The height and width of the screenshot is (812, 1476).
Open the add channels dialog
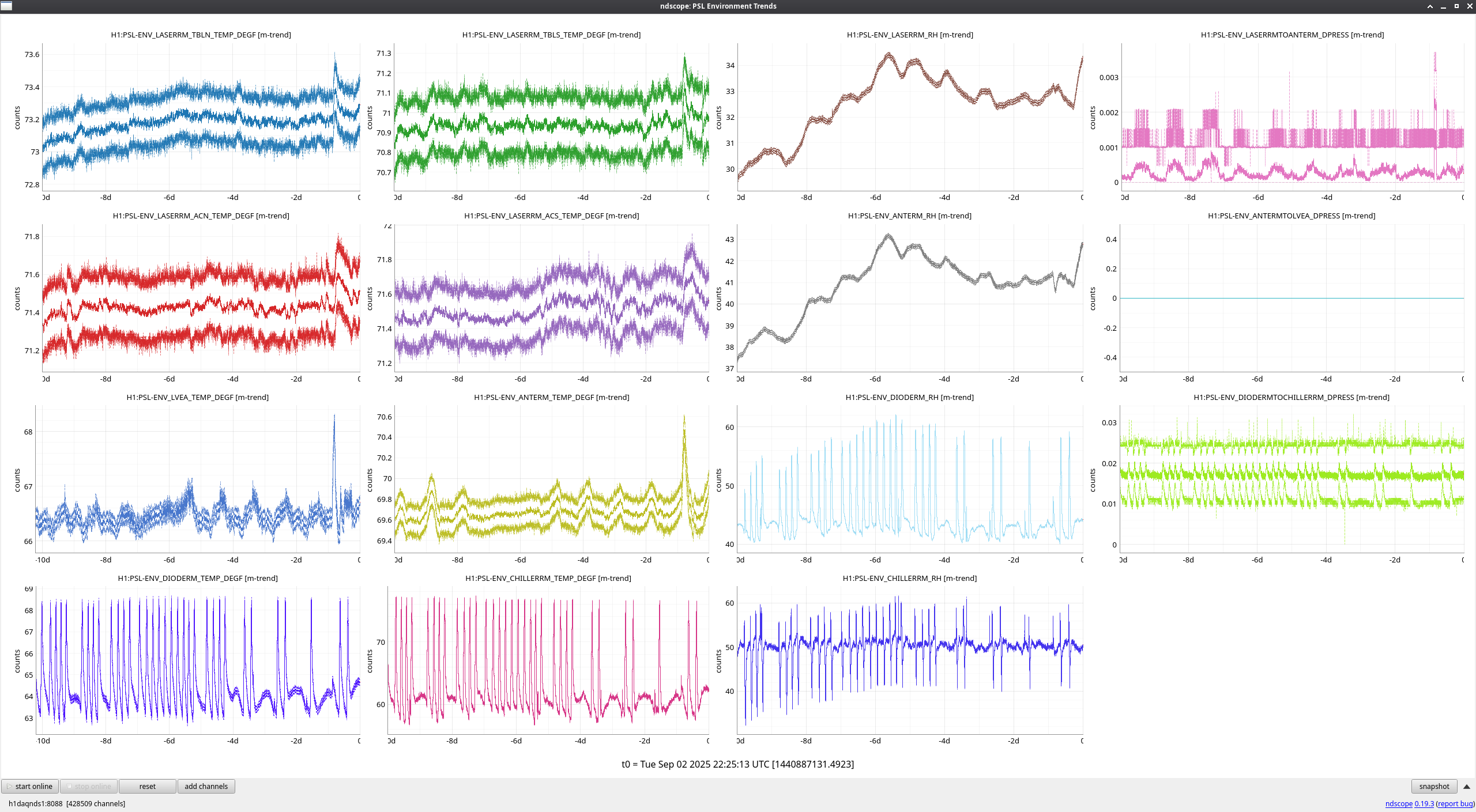[206, 786]
